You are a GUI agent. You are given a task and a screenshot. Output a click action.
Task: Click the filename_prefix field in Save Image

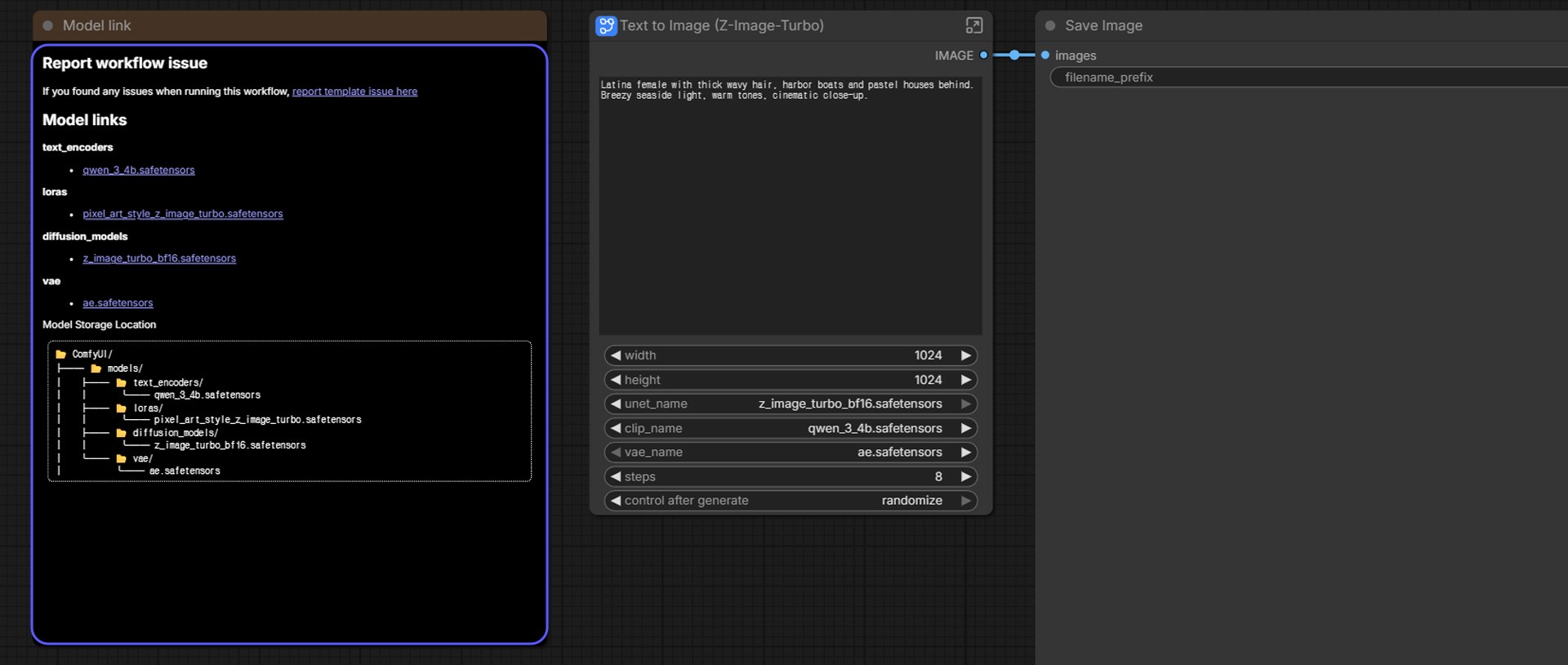click(x=1308, y=78)
